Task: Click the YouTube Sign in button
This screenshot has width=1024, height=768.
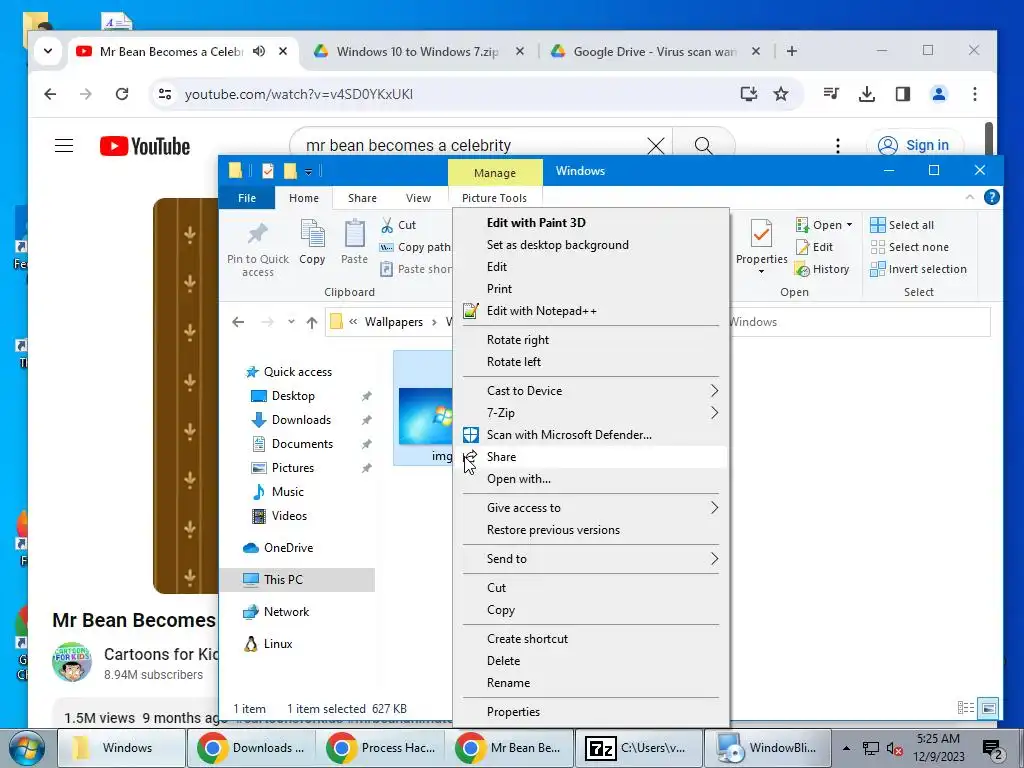Action: [x=913, y=145]
